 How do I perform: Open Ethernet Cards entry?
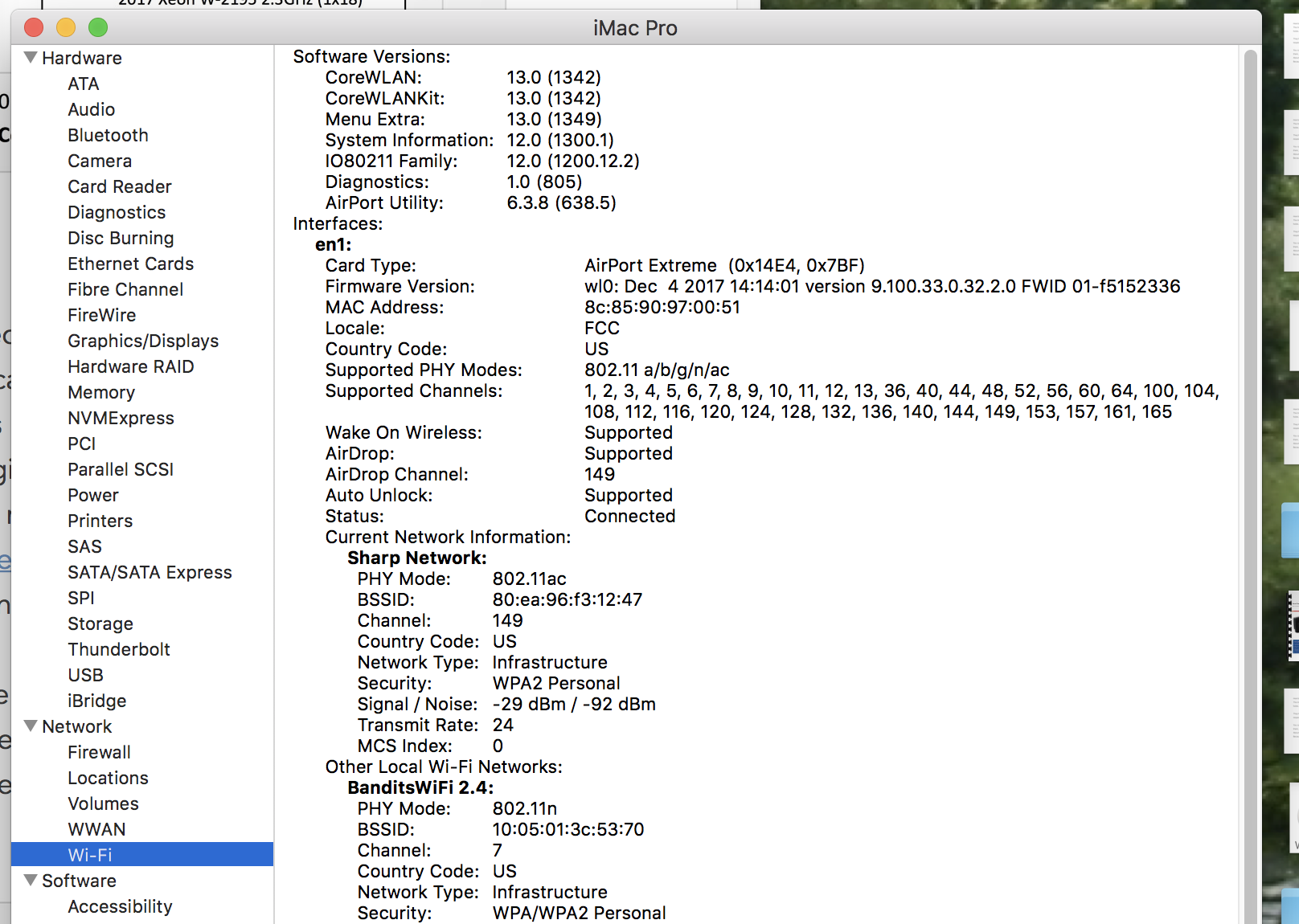click(x=131, y=264)
